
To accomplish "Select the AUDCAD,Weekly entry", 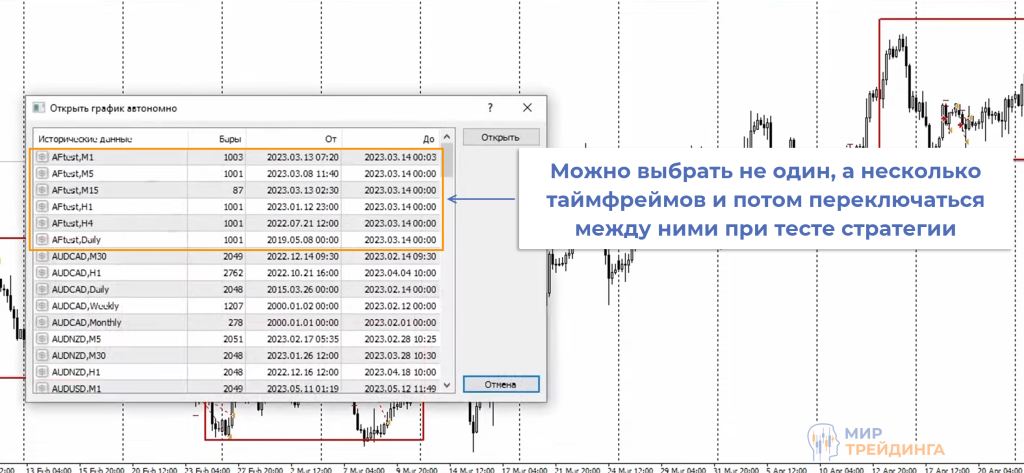I will click(237, 306).
